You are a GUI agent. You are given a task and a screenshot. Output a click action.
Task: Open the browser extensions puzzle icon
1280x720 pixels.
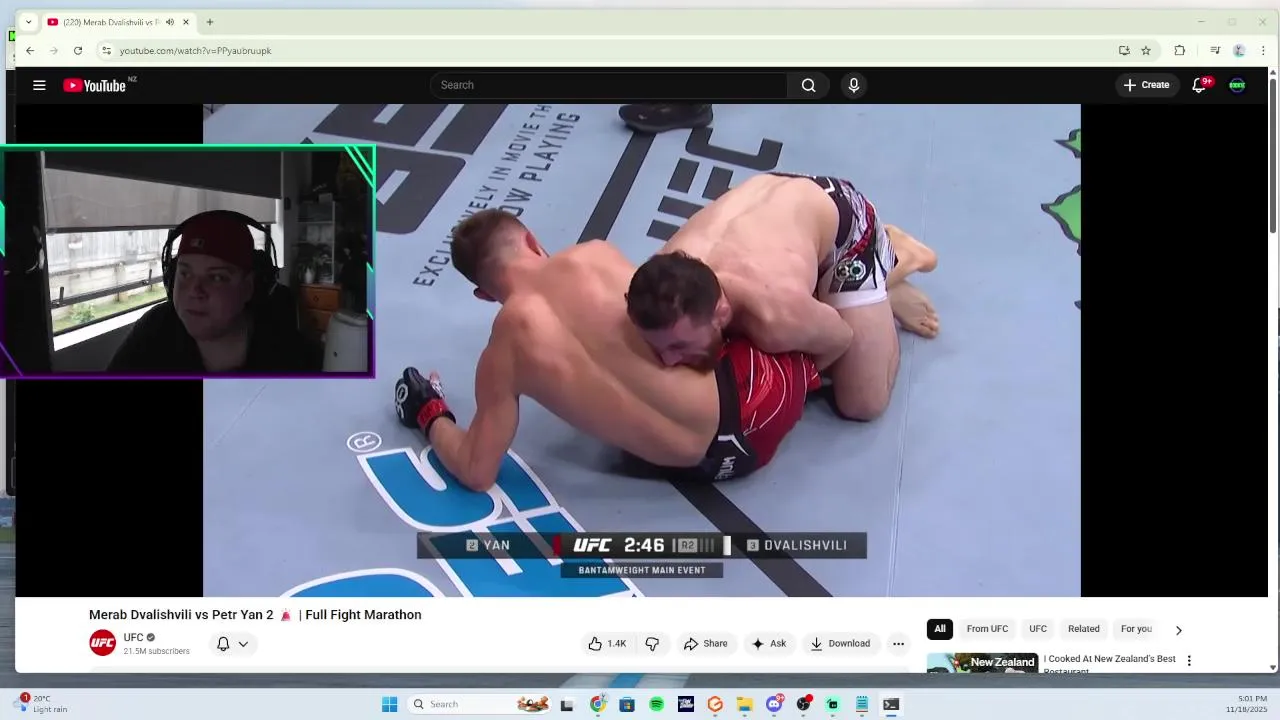pos(1180,50)
